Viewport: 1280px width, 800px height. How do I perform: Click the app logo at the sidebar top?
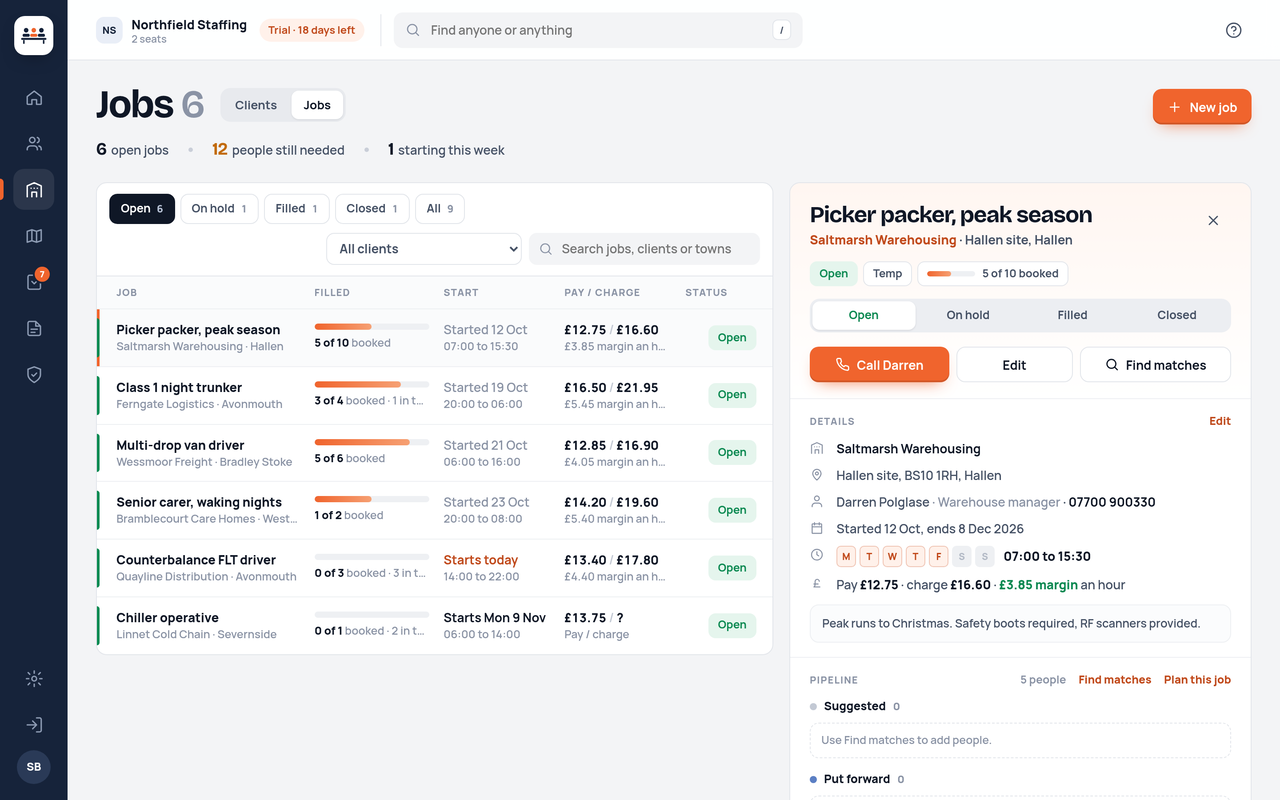pos(34,36)
